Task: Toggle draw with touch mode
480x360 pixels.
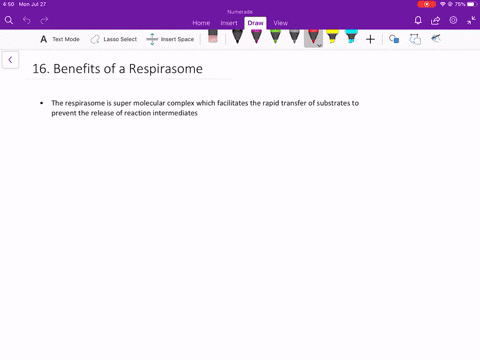Action: click(436, 39)
